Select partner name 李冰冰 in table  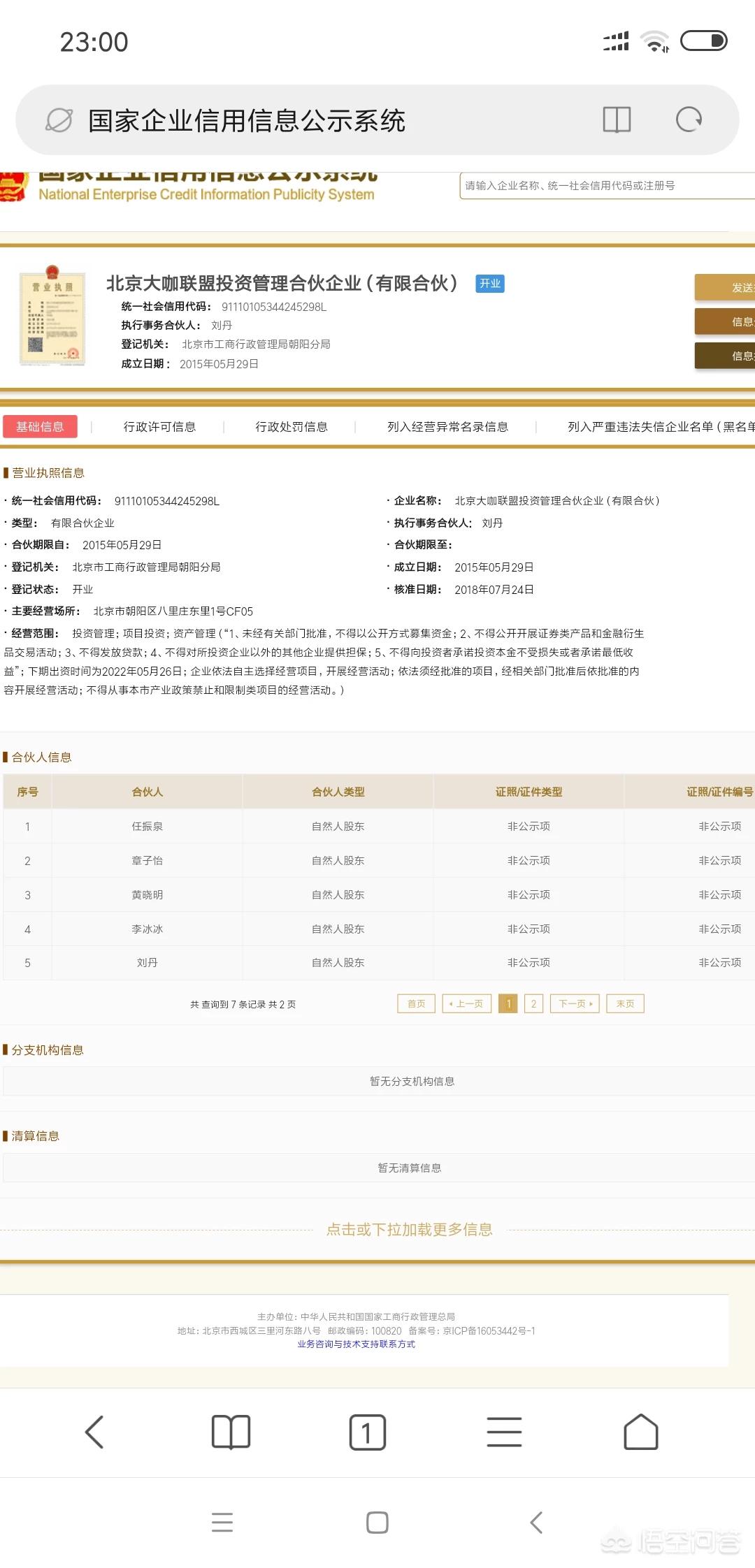[147, 929]
